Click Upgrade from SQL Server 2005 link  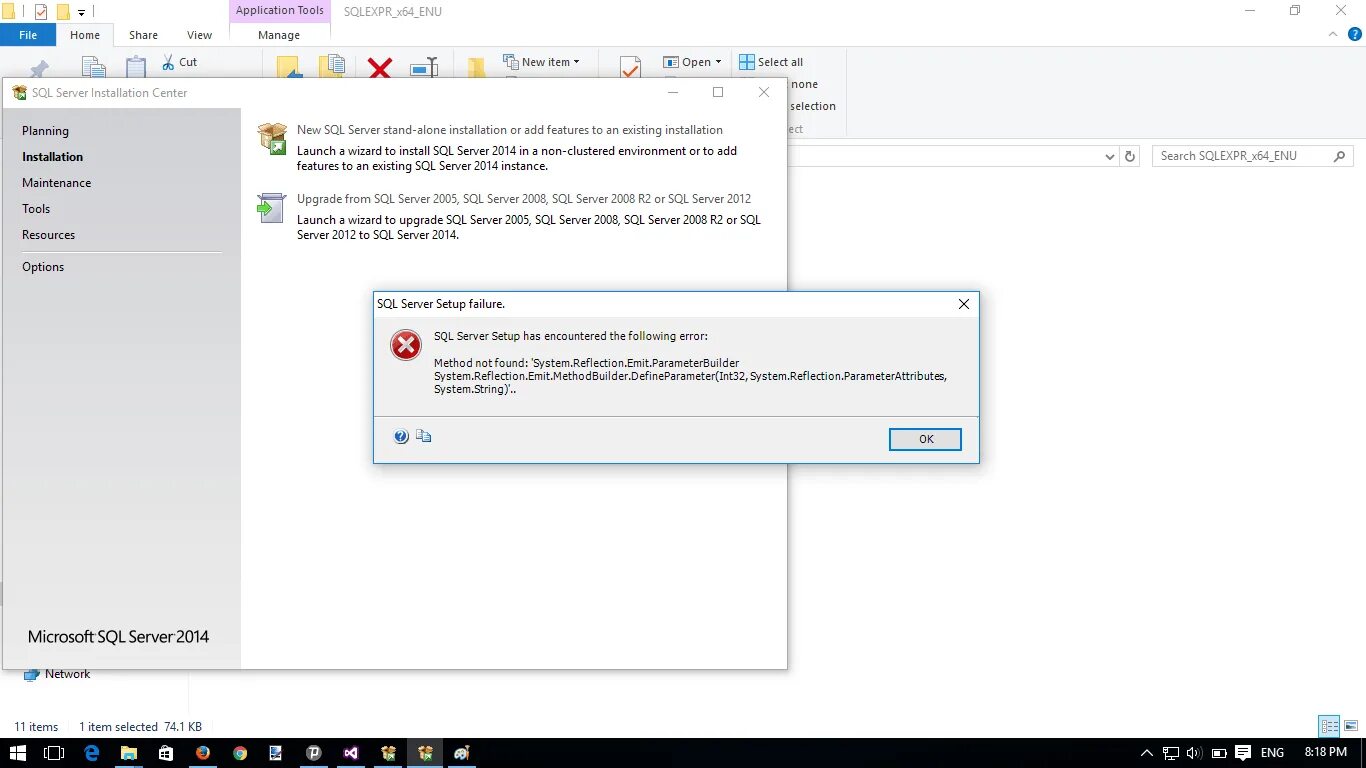[x=524, y=199]
